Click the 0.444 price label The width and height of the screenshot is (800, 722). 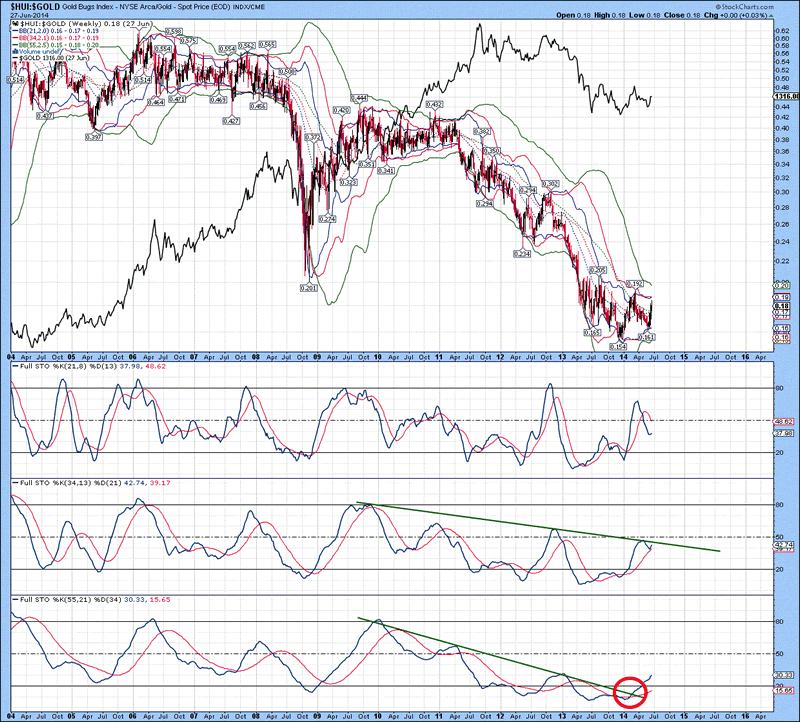click(359, 97)
